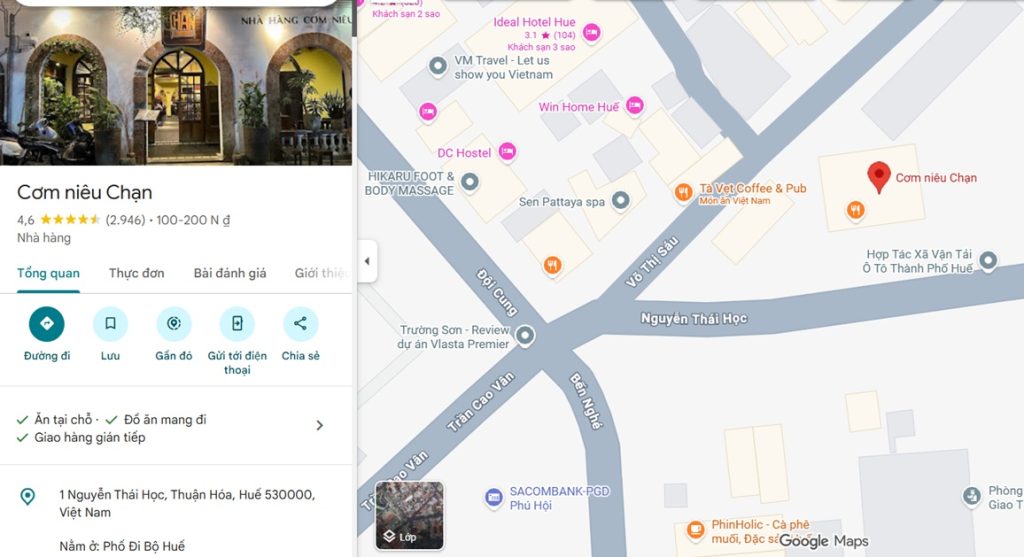The width and height of the screenshot is (1024, 557).
Task: Click the Cơm niêu Chạn title heading
Action: point(85,192)
